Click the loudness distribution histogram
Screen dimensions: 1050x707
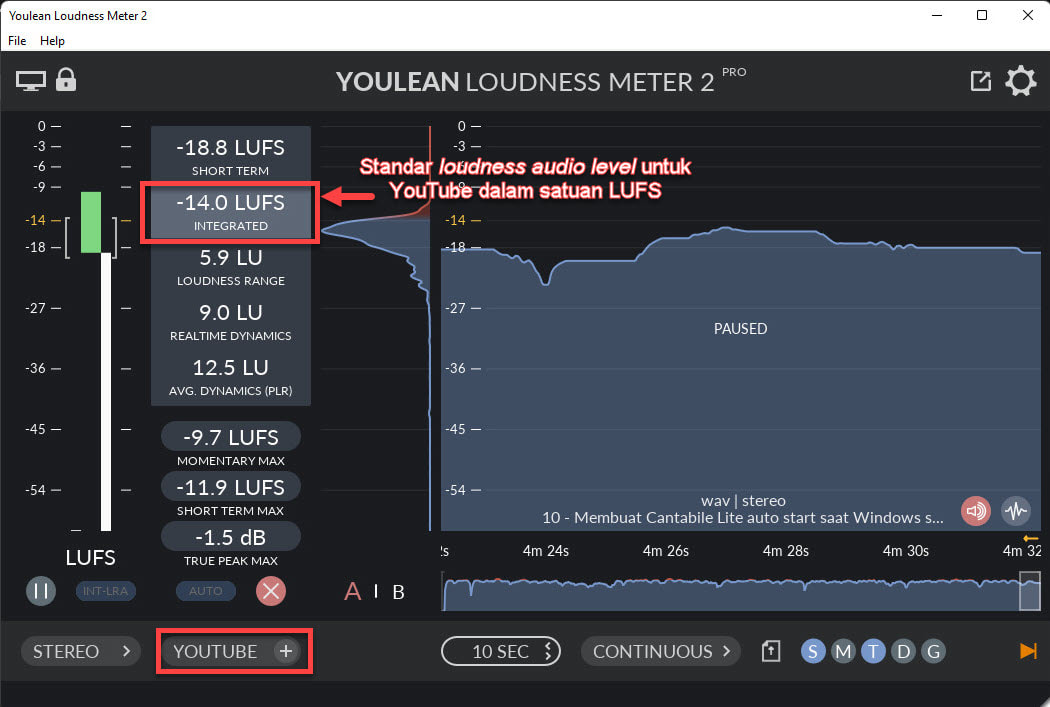pyautogui.click(x=376, y=328)
